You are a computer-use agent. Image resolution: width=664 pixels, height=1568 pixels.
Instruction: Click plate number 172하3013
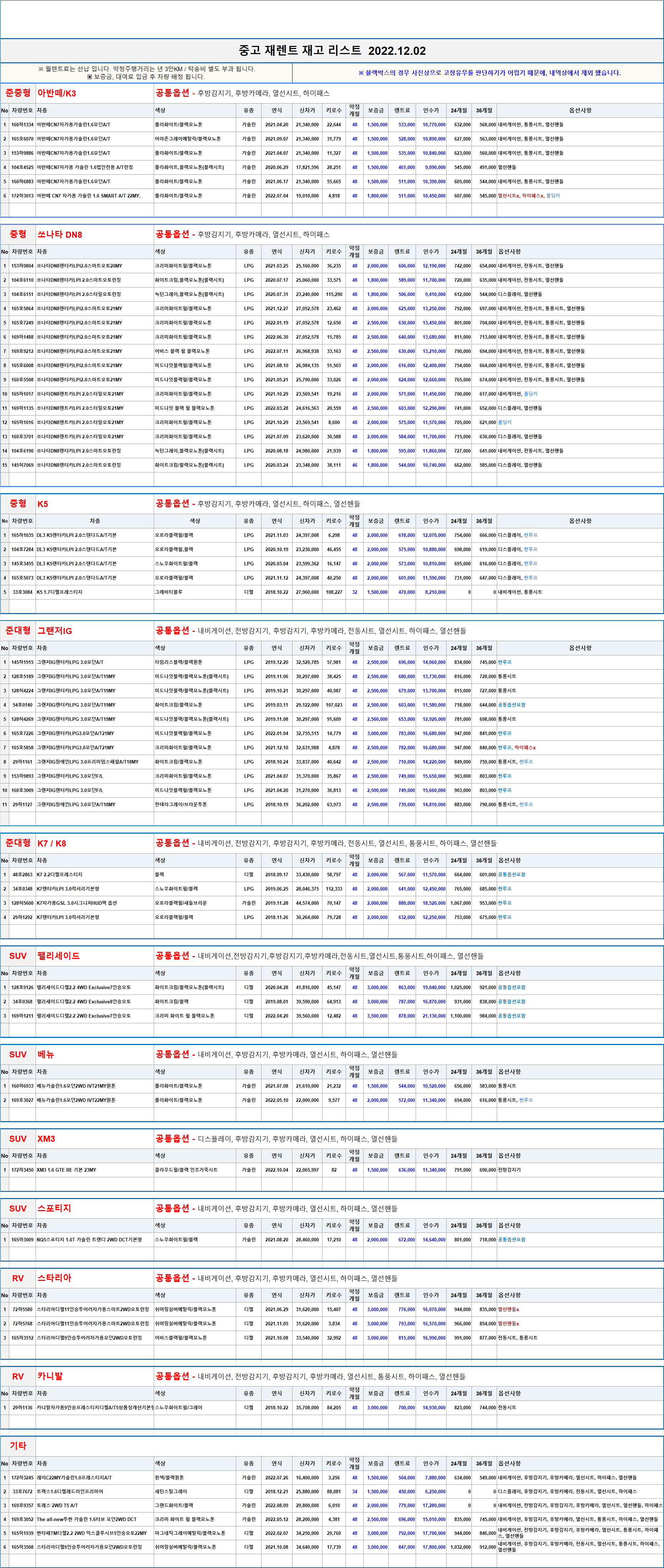pyautogui.click(x=22, y=196)
